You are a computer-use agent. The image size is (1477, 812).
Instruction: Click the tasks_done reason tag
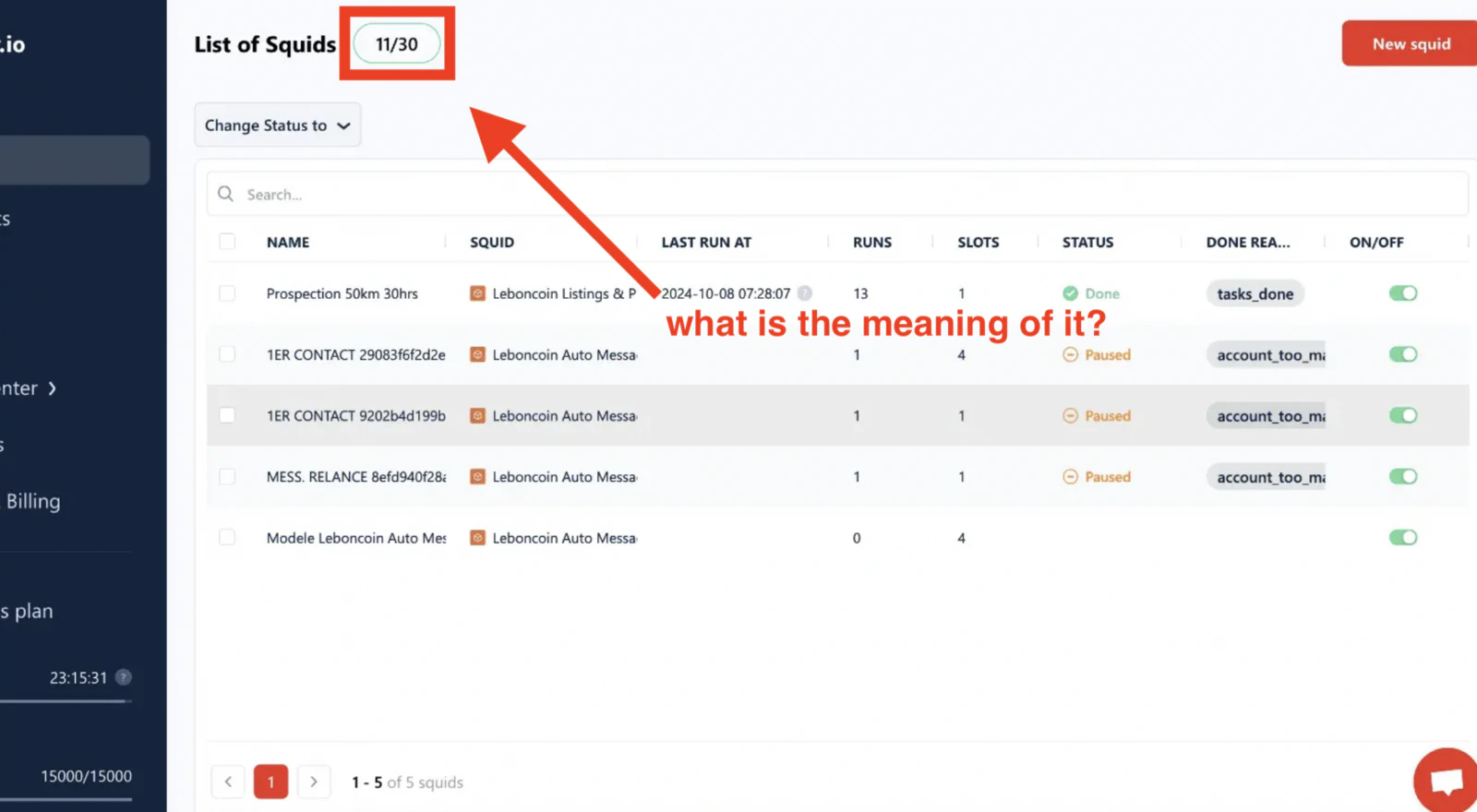pos(1255,293)
